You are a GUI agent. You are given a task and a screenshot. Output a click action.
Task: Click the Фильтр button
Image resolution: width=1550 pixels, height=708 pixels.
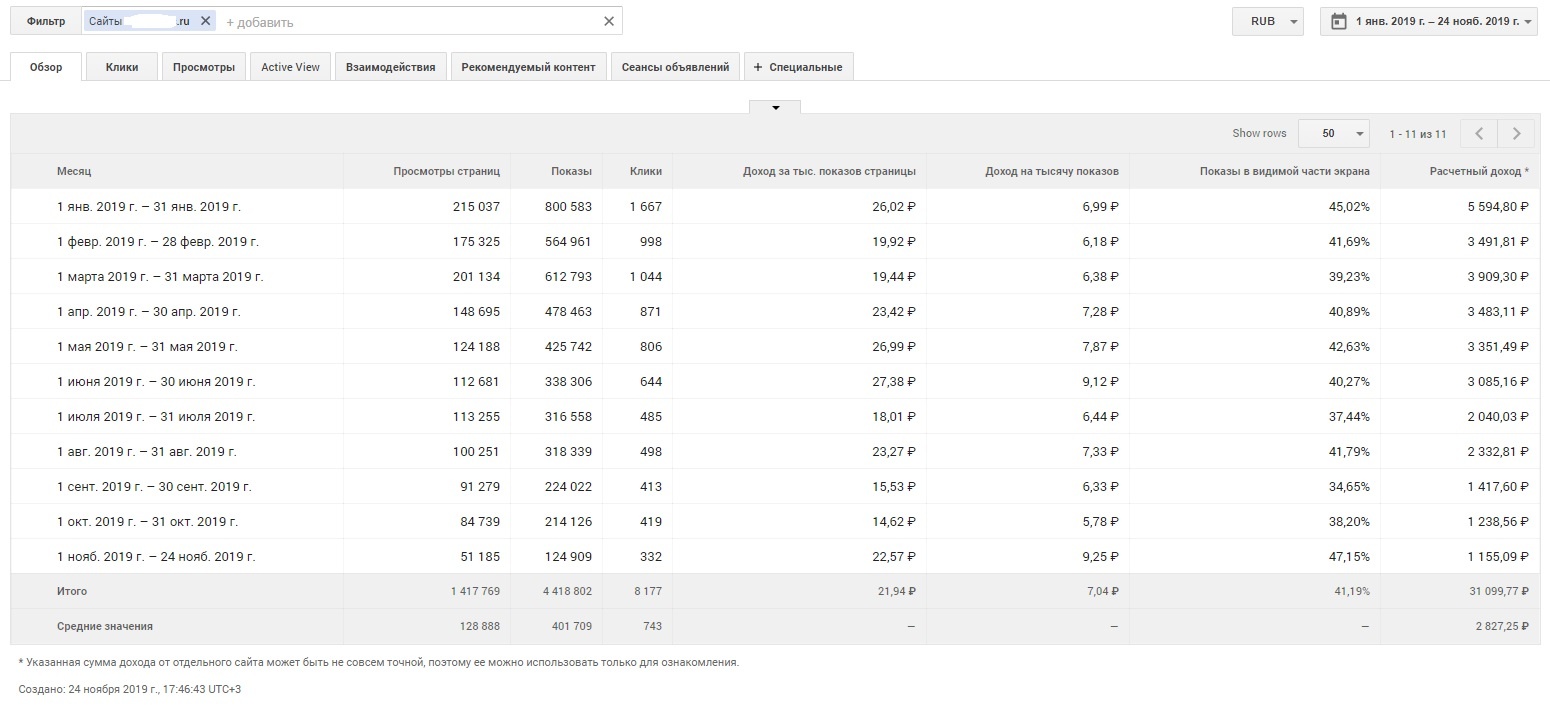[x=46, y=21]
